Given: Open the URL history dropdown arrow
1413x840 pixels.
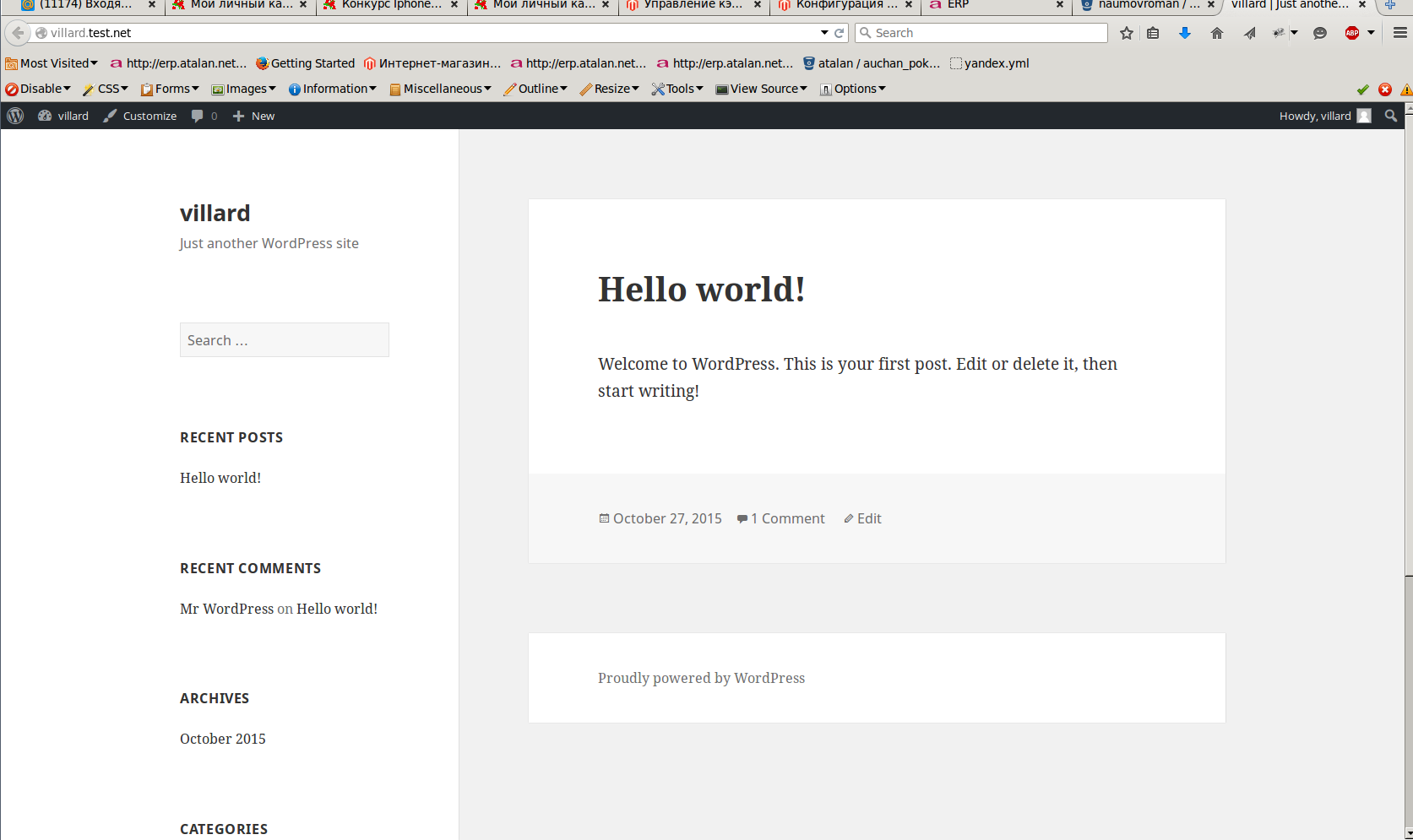Looking at the screenshot, I should pos(824,33).
